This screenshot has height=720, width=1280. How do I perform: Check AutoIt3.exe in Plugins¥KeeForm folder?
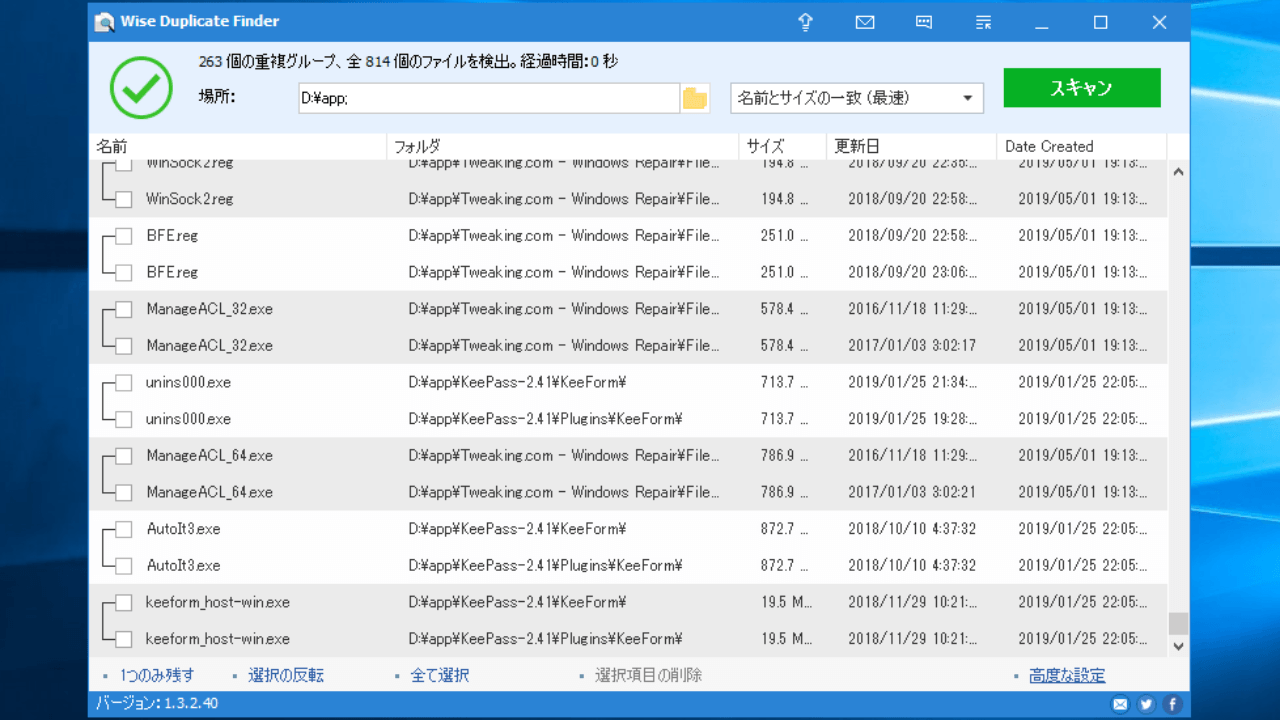pyautogui.click(x=124, y=566)
